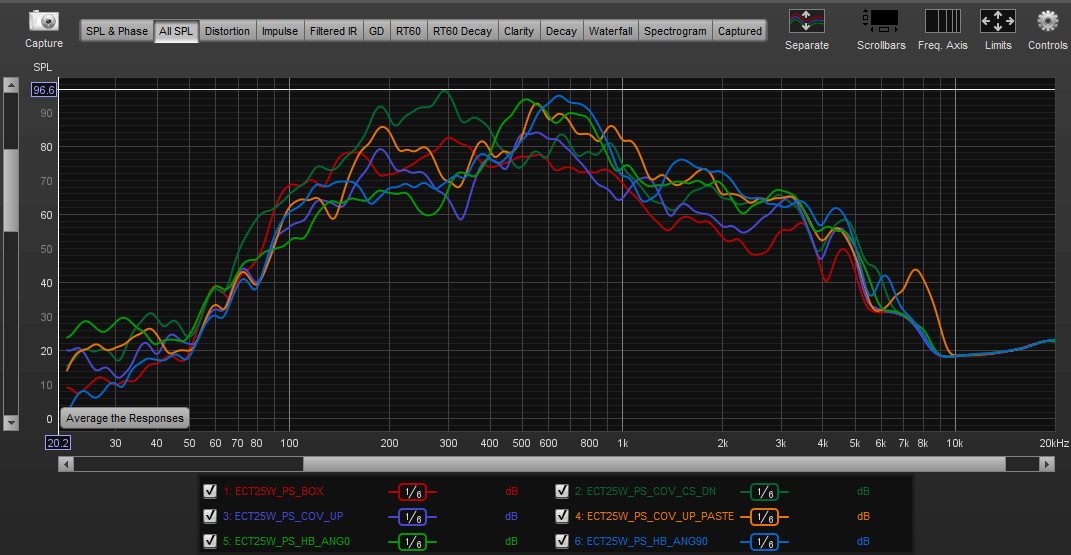Click the ECT25W_PS_HB_ANG90 trace label
The image size is (1071, 555).
coord(641,541)
